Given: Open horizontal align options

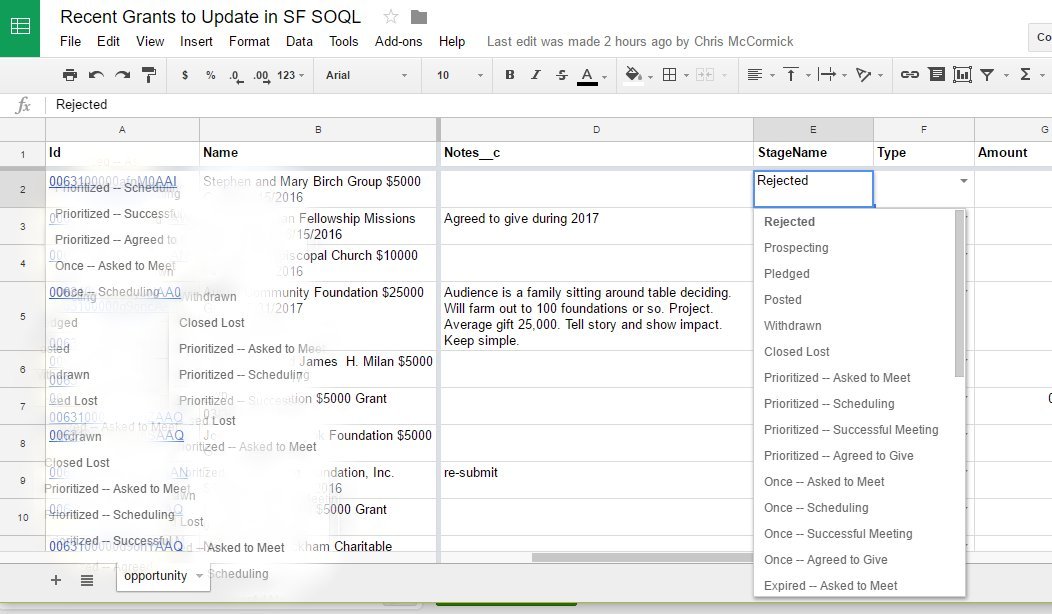Looking at the screenshot, I should [755, 75].
